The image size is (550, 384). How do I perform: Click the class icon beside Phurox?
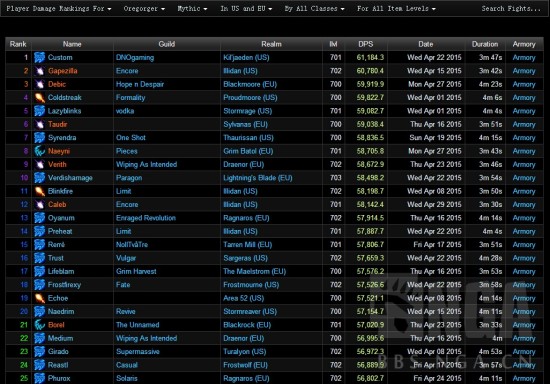40,378
